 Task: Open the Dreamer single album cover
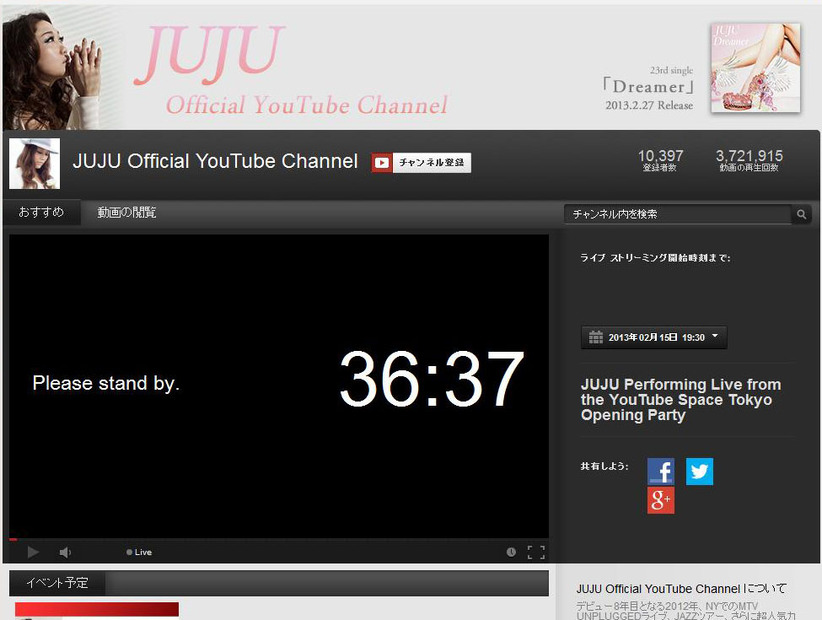click(x=755, y=68)
